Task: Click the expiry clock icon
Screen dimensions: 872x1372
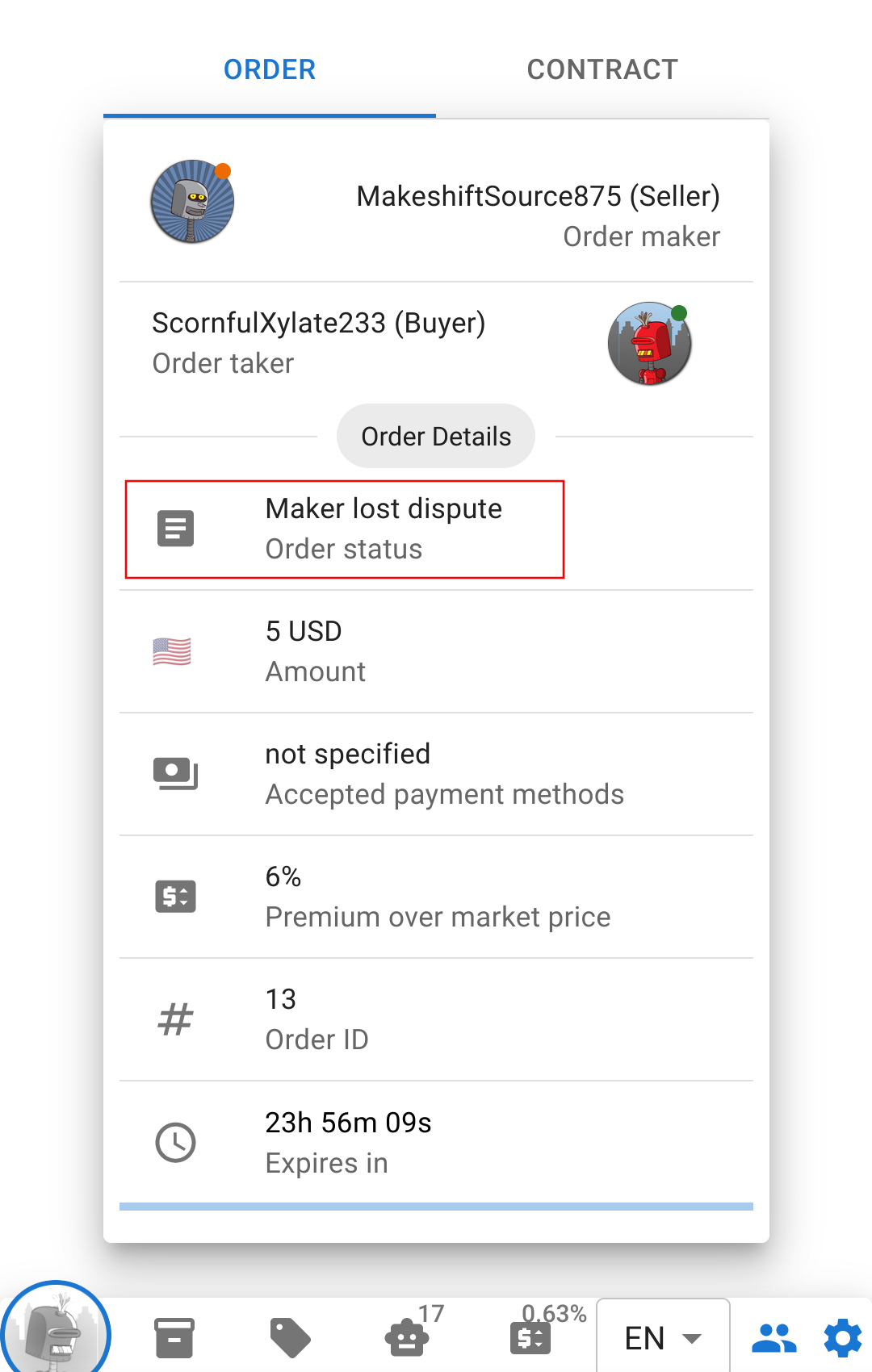Action: (175, 1143)
